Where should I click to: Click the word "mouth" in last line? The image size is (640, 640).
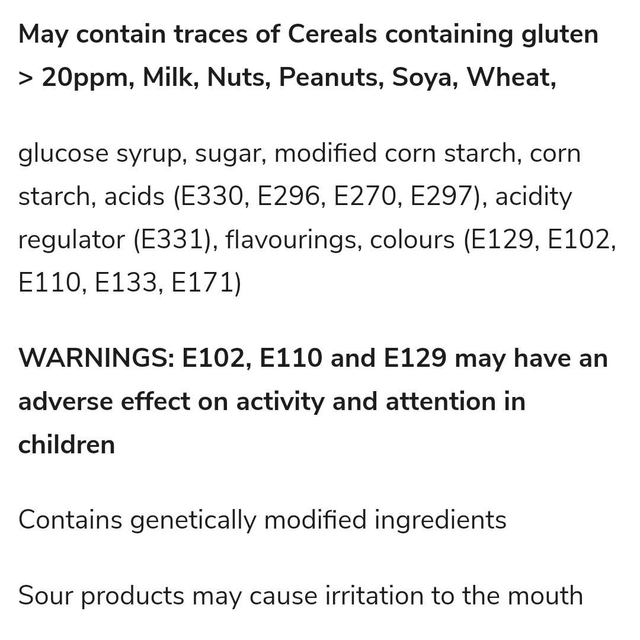pyautogui.click(x=545, y=596)
